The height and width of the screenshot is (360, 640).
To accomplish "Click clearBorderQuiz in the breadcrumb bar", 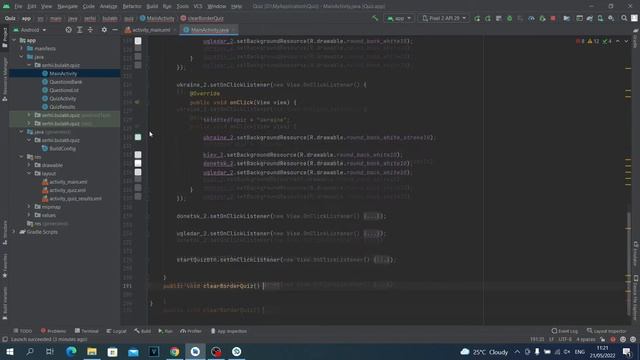I will point(202,18).
